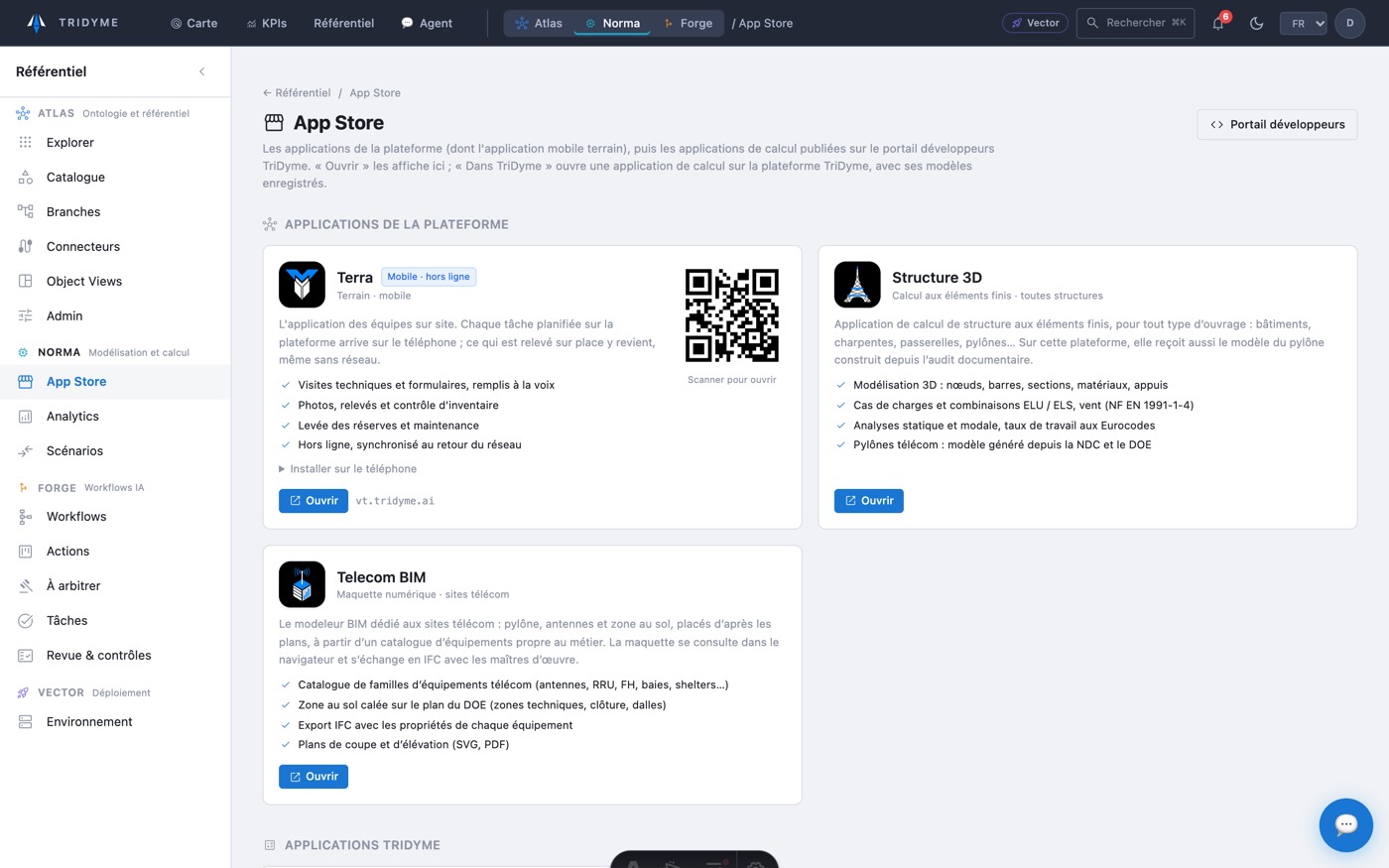Click the Analytics chart icon

point(26,416)
